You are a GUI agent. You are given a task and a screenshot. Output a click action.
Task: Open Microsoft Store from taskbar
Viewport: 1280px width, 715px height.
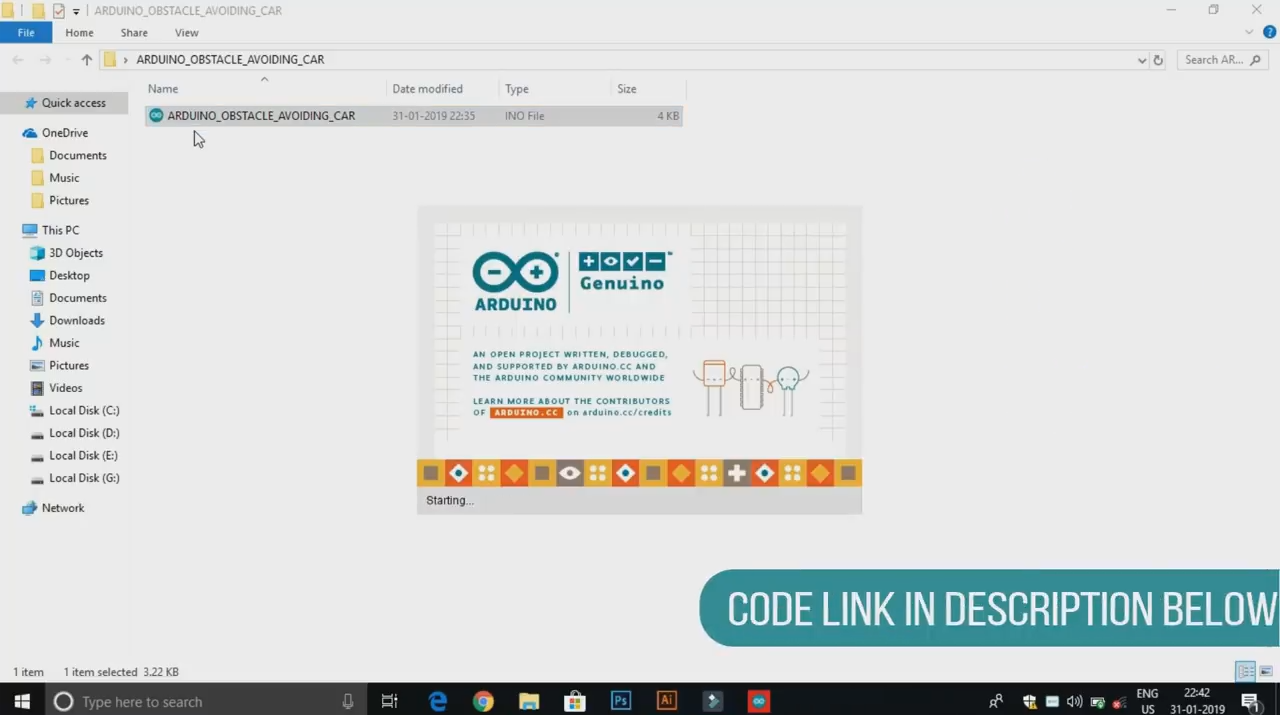pos(575,701)
